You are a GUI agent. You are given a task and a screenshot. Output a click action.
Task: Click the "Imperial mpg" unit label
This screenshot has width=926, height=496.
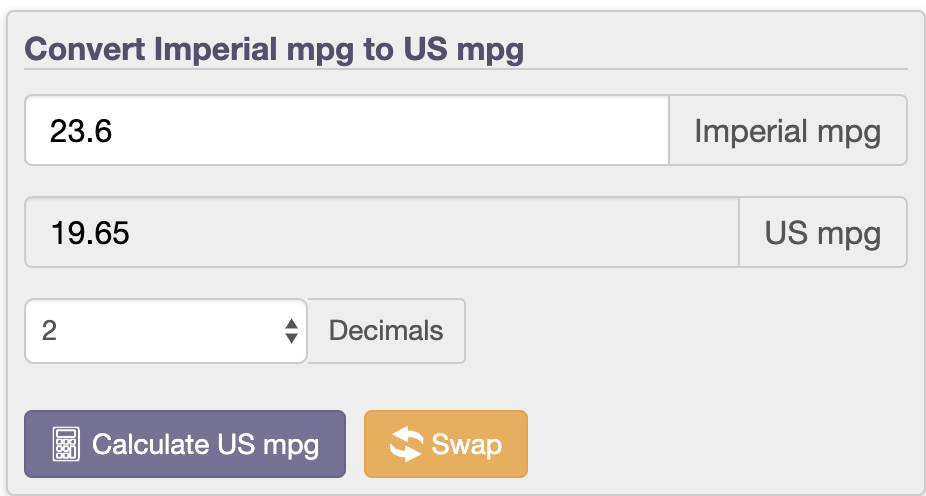(x=787, y=130)
